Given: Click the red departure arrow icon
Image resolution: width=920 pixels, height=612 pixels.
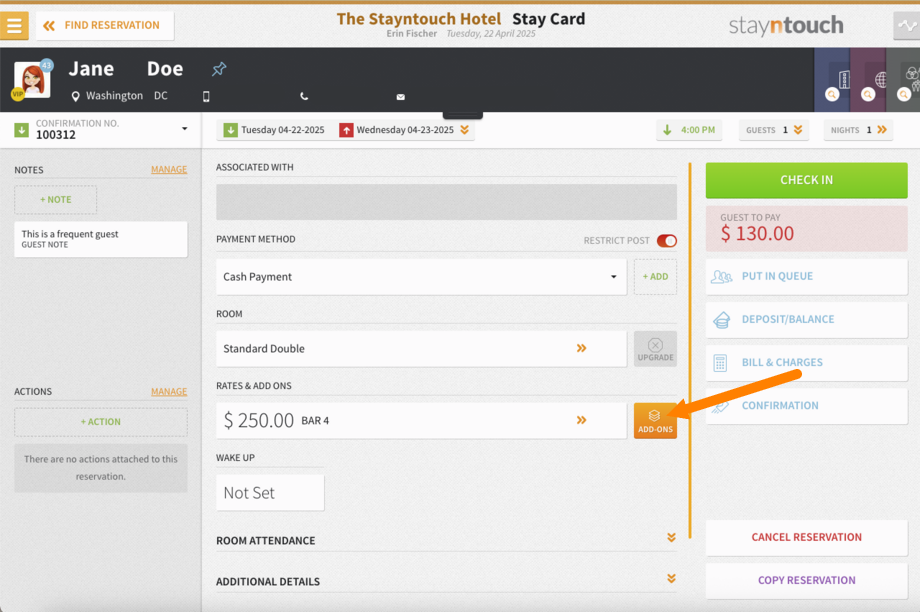Looking at the screenshot, I should tap(346, 130).
